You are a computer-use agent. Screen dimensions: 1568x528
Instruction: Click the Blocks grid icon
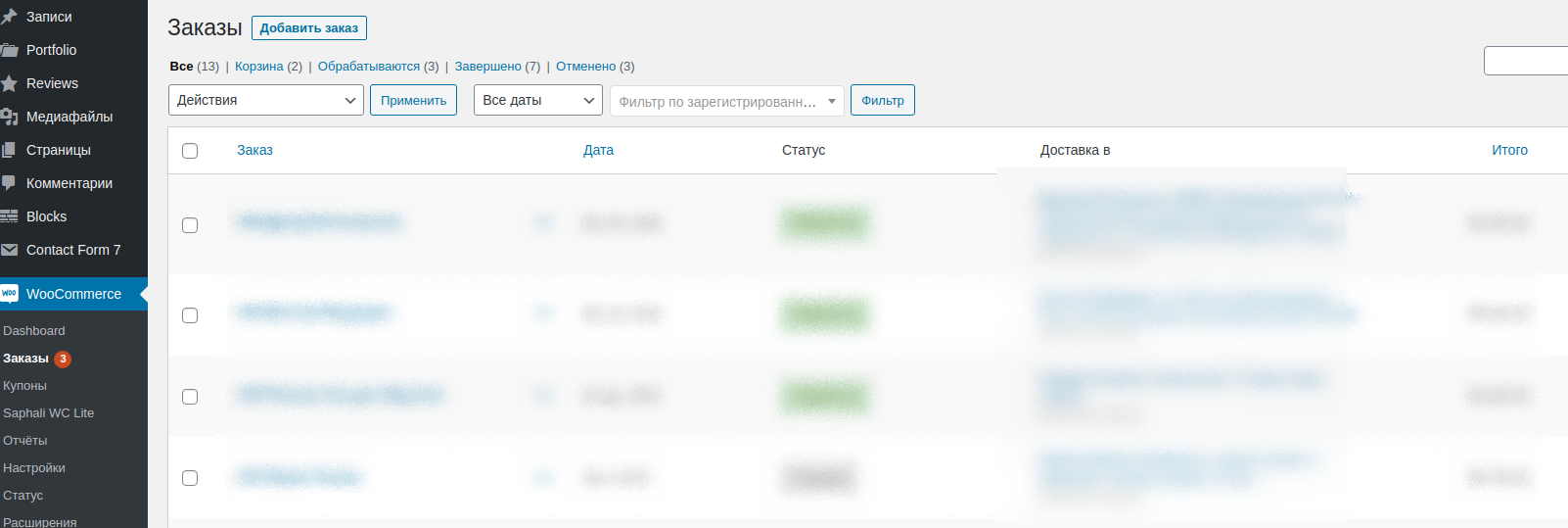9,216
